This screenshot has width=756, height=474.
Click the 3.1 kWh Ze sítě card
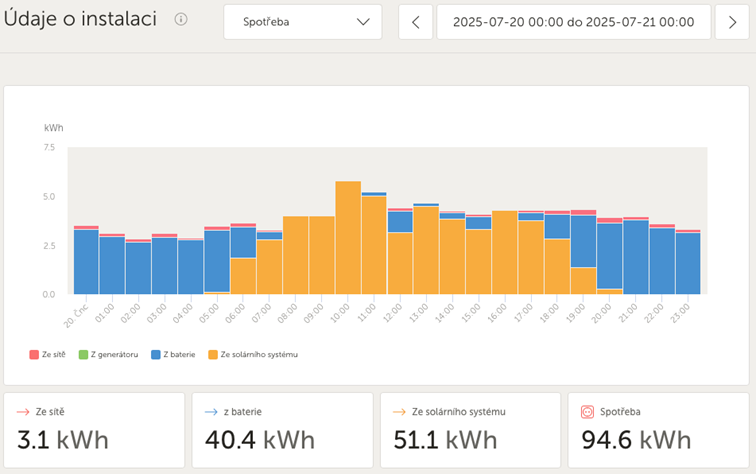point(94,430)
